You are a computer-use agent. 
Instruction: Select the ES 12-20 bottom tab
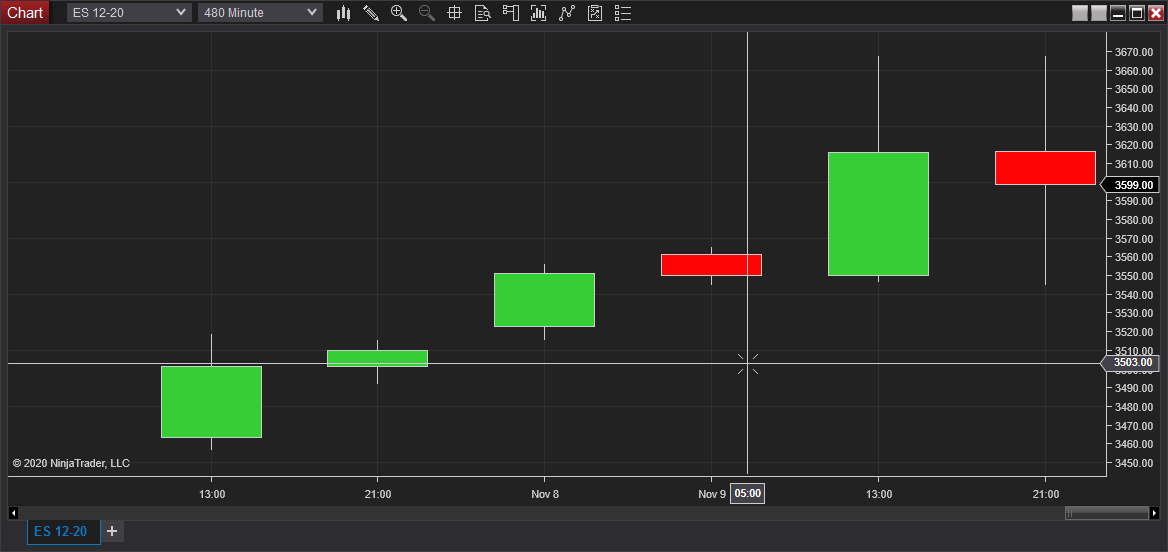pos(63,531)
